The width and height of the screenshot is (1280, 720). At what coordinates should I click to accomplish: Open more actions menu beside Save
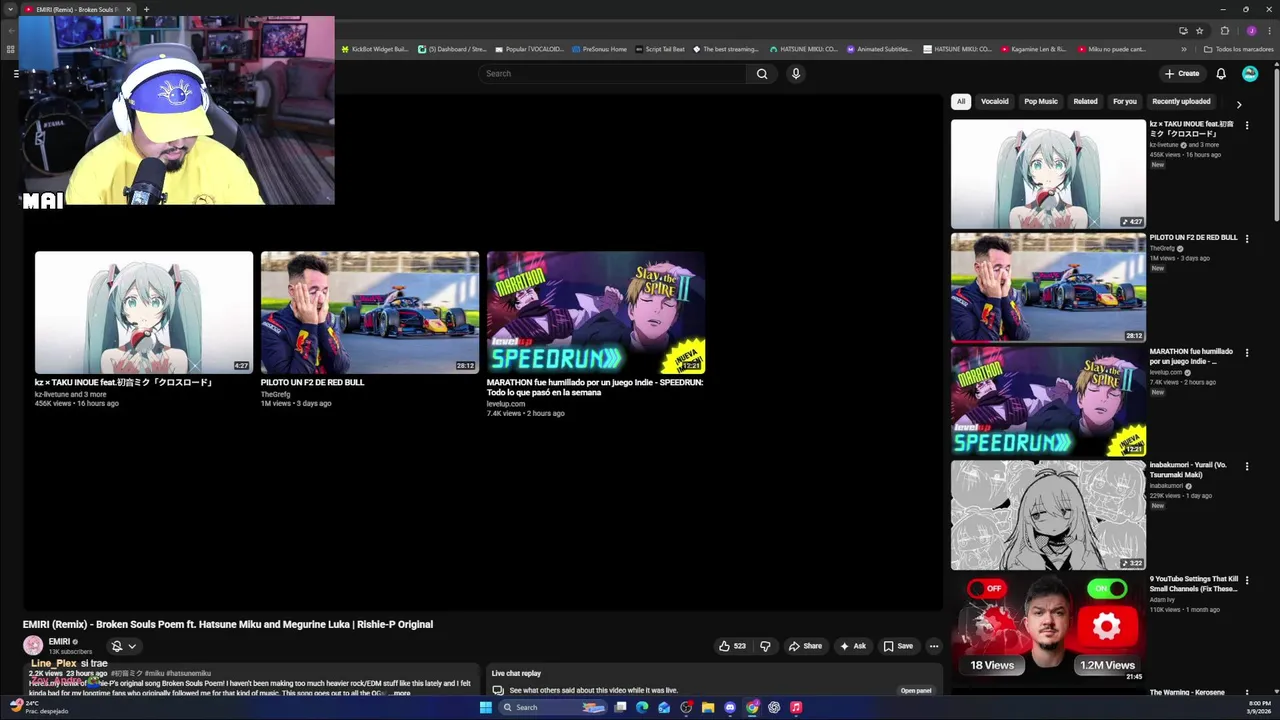tap(934, 646)
